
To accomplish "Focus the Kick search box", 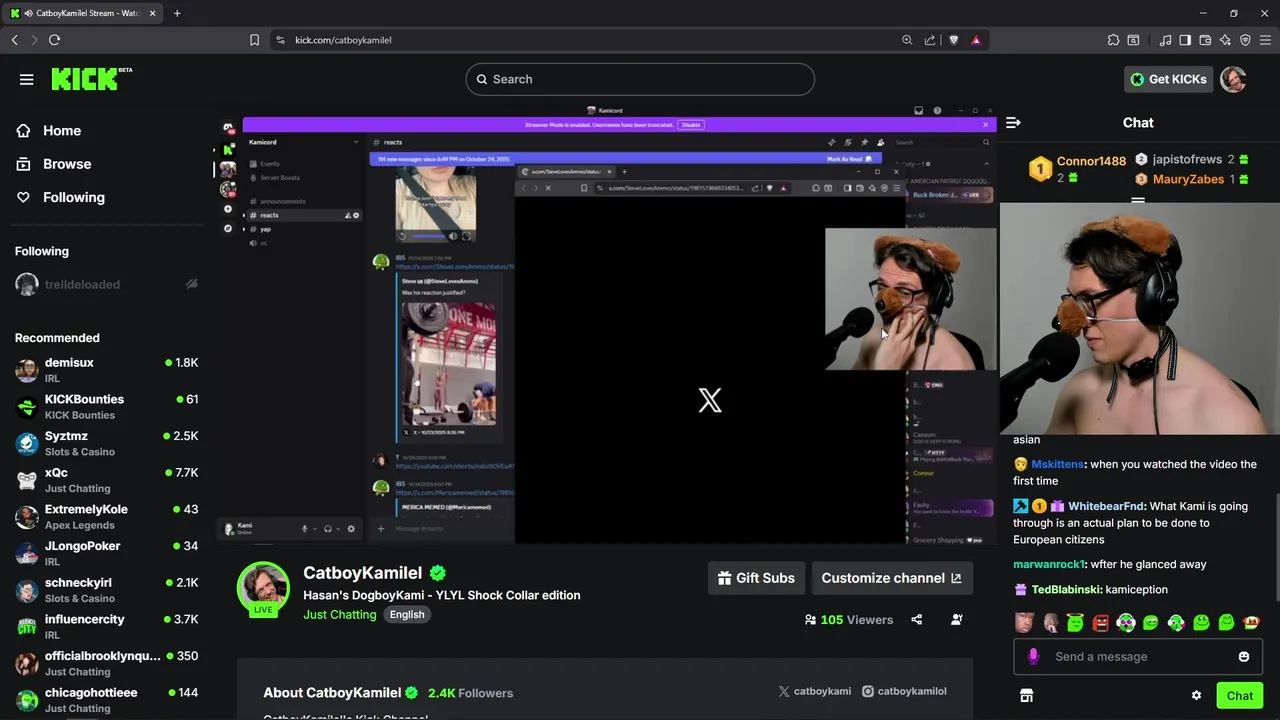I will tap(640, 79).
